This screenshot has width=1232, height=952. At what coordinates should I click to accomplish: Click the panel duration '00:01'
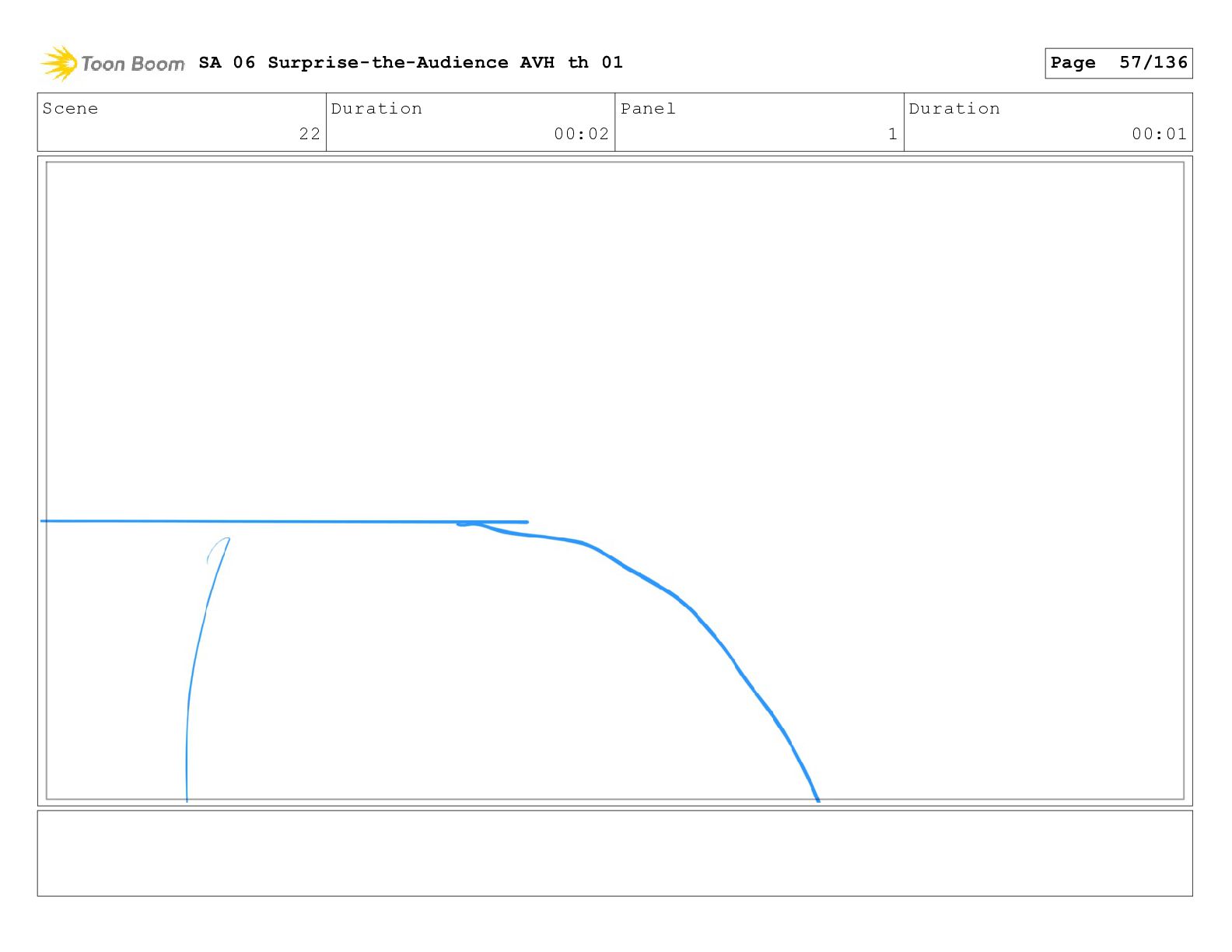tap(1159, 134)
